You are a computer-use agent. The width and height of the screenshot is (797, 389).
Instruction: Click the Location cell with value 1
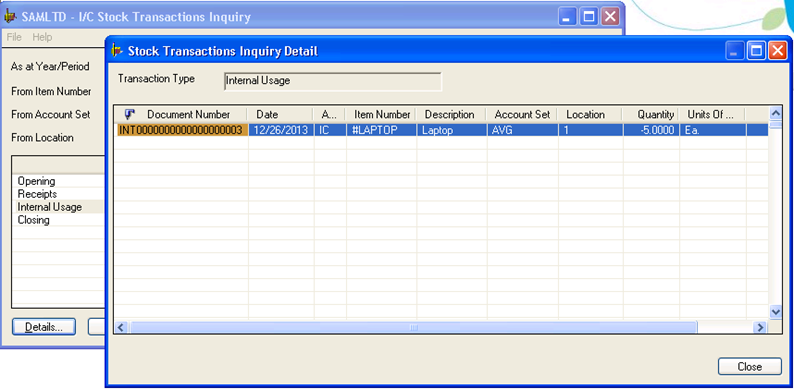tap(591, 130)
